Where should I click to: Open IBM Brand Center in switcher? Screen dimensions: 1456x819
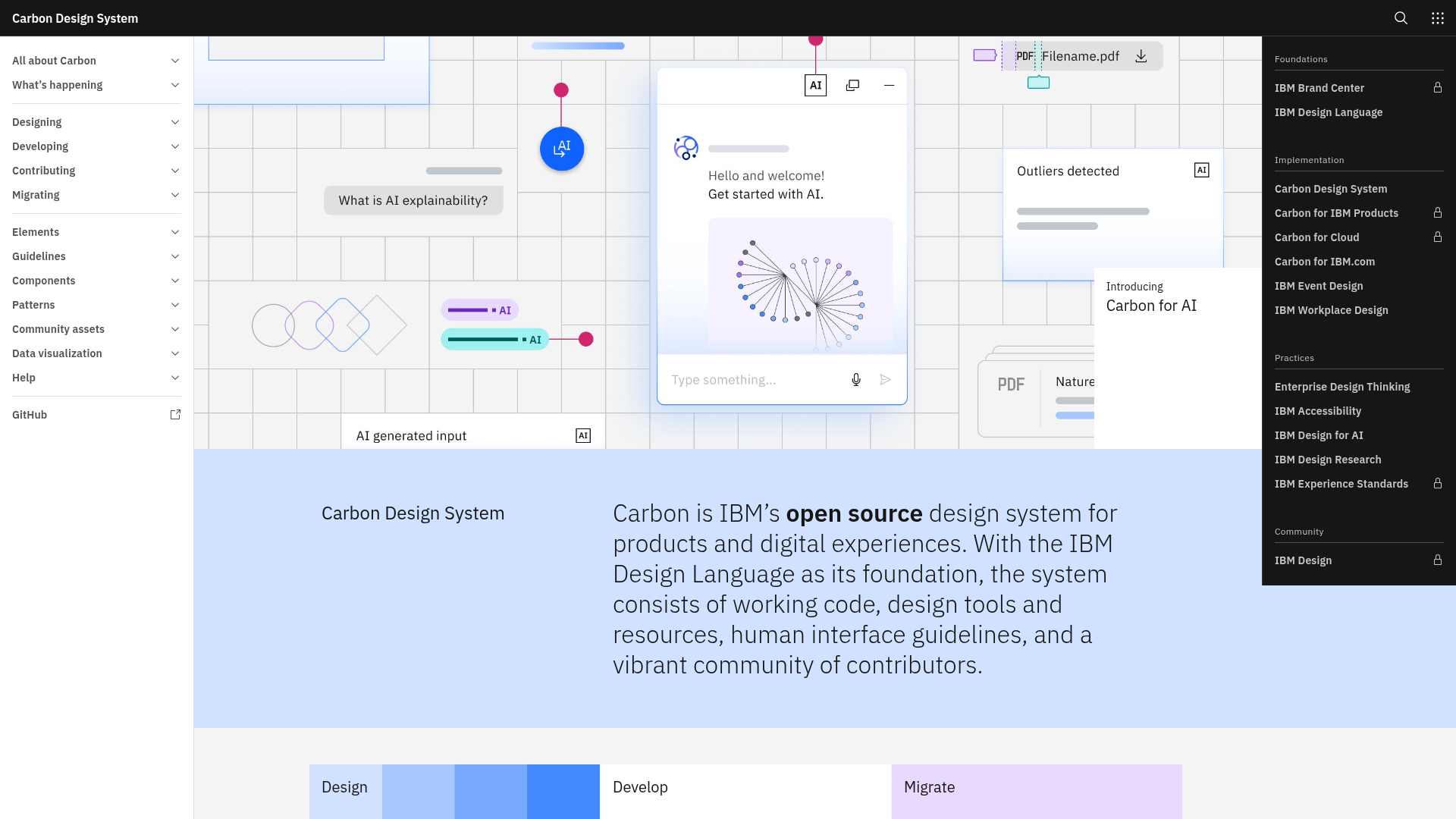click(1358, 88)
